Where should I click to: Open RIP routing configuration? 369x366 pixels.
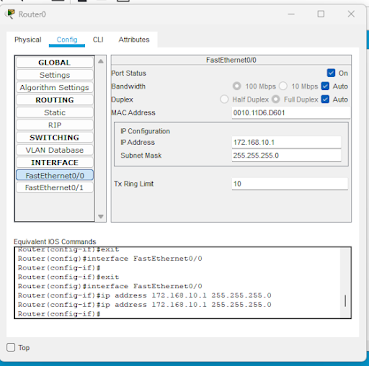pyautogui.click(x=55, y=125)
